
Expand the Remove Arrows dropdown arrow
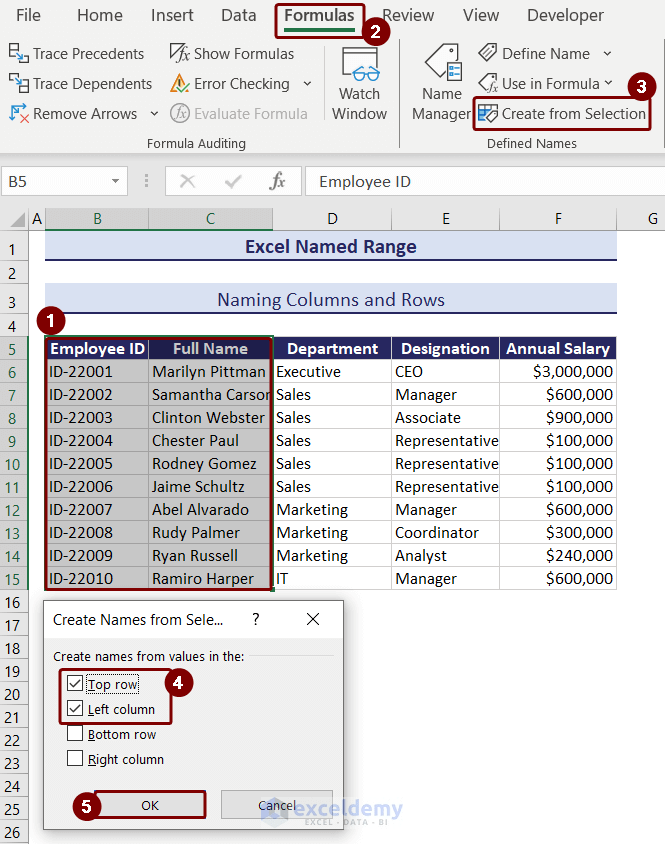[154, 114]
